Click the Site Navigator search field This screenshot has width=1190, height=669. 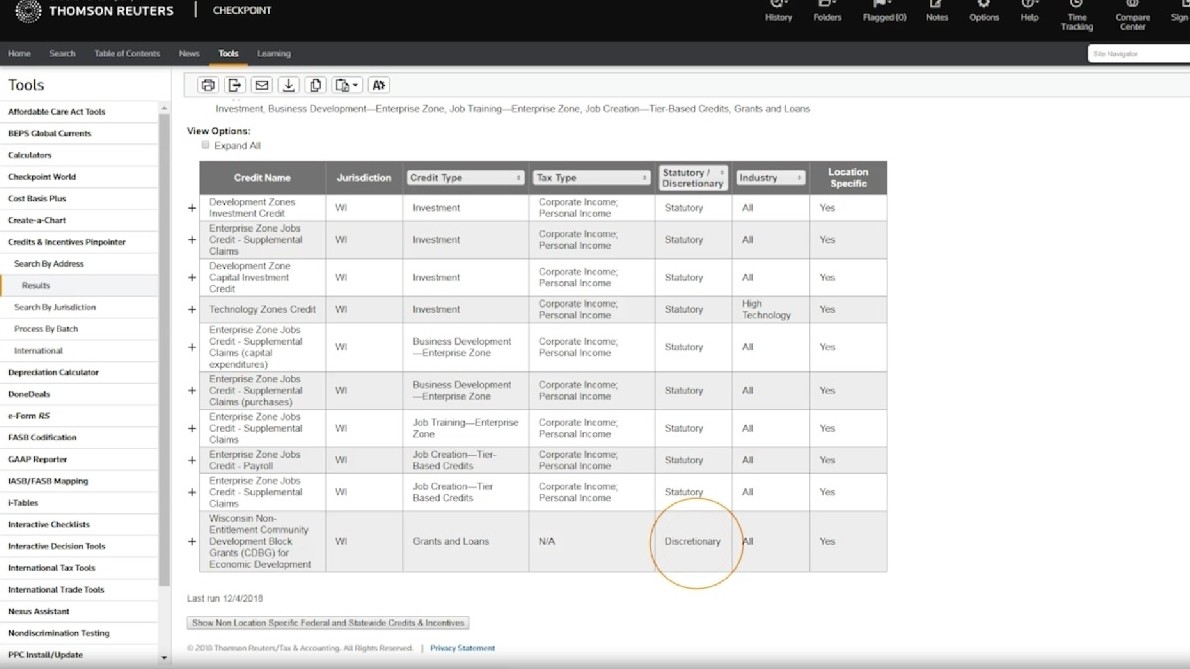coord(1138,54)
